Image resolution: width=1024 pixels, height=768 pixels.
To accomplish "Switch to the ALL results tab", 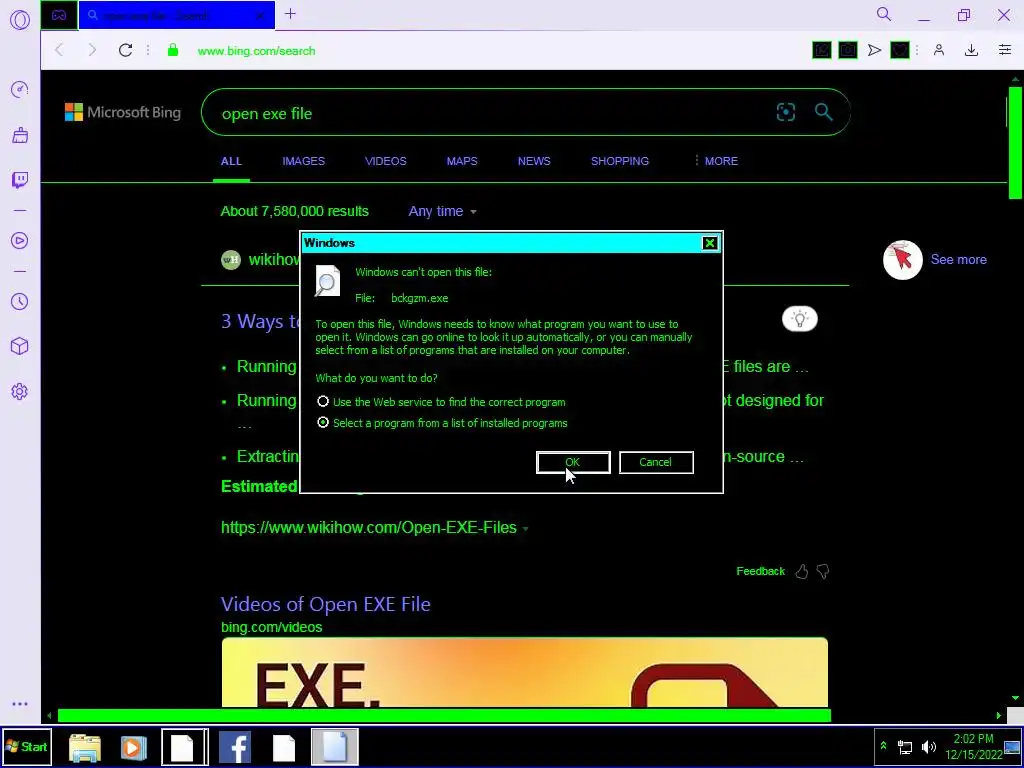I will pyautogui.click(x=231, y=161).
